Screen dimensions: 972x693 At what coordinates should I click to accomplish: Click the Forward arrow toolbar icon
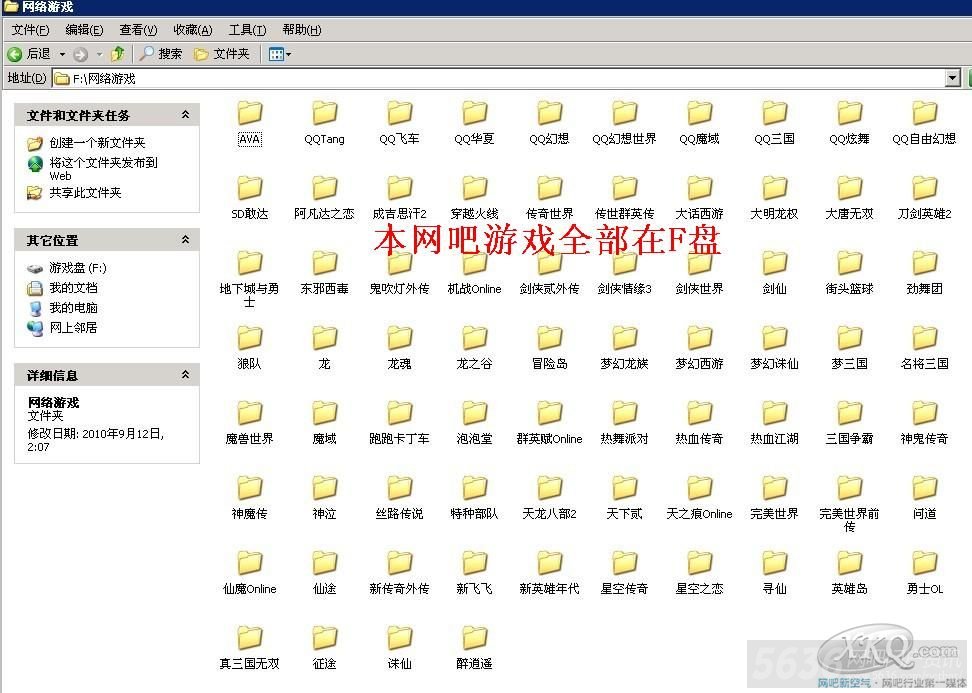coord(80,55)
